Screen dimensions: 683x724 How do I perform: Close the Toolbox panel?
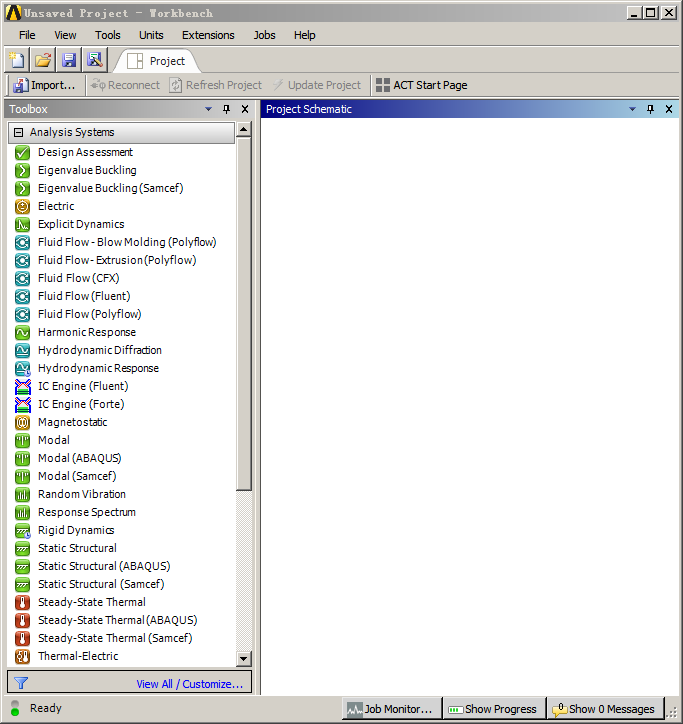pyautogui.click(x=245, y=109)
